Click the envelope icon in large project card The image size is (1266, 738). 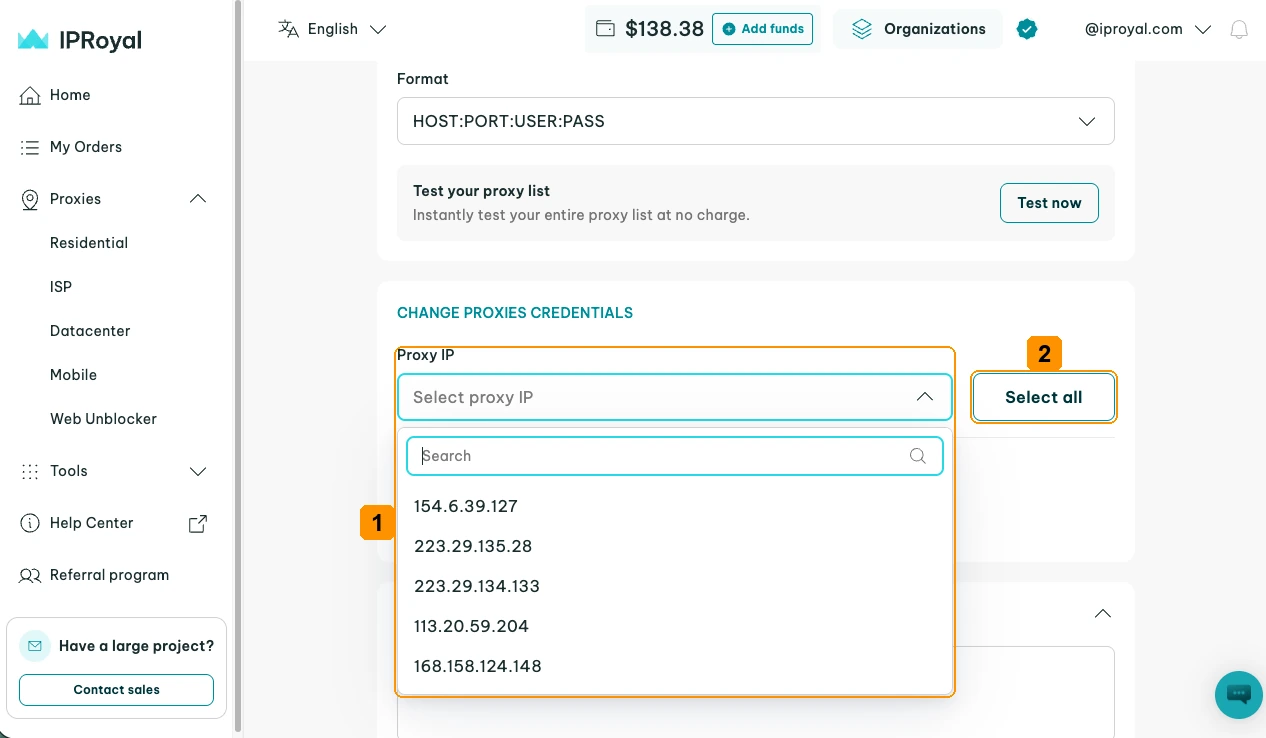coord(35,646)
